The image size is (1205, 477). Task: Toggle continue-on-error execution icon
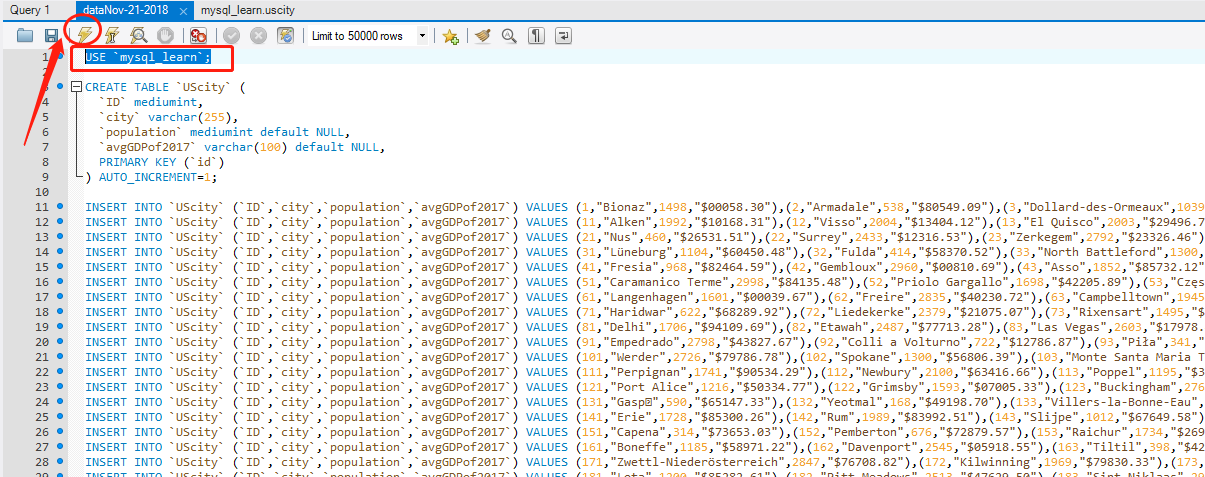[x=198, y=36]
